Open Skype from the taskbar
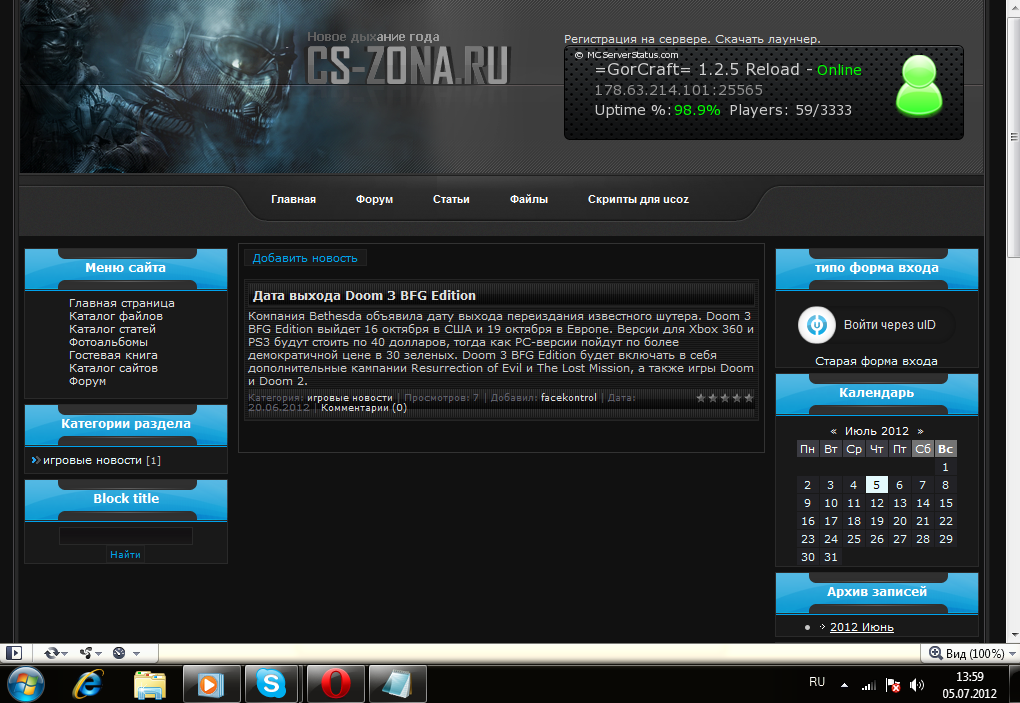 pyautogui.click(x=271, y=684)
